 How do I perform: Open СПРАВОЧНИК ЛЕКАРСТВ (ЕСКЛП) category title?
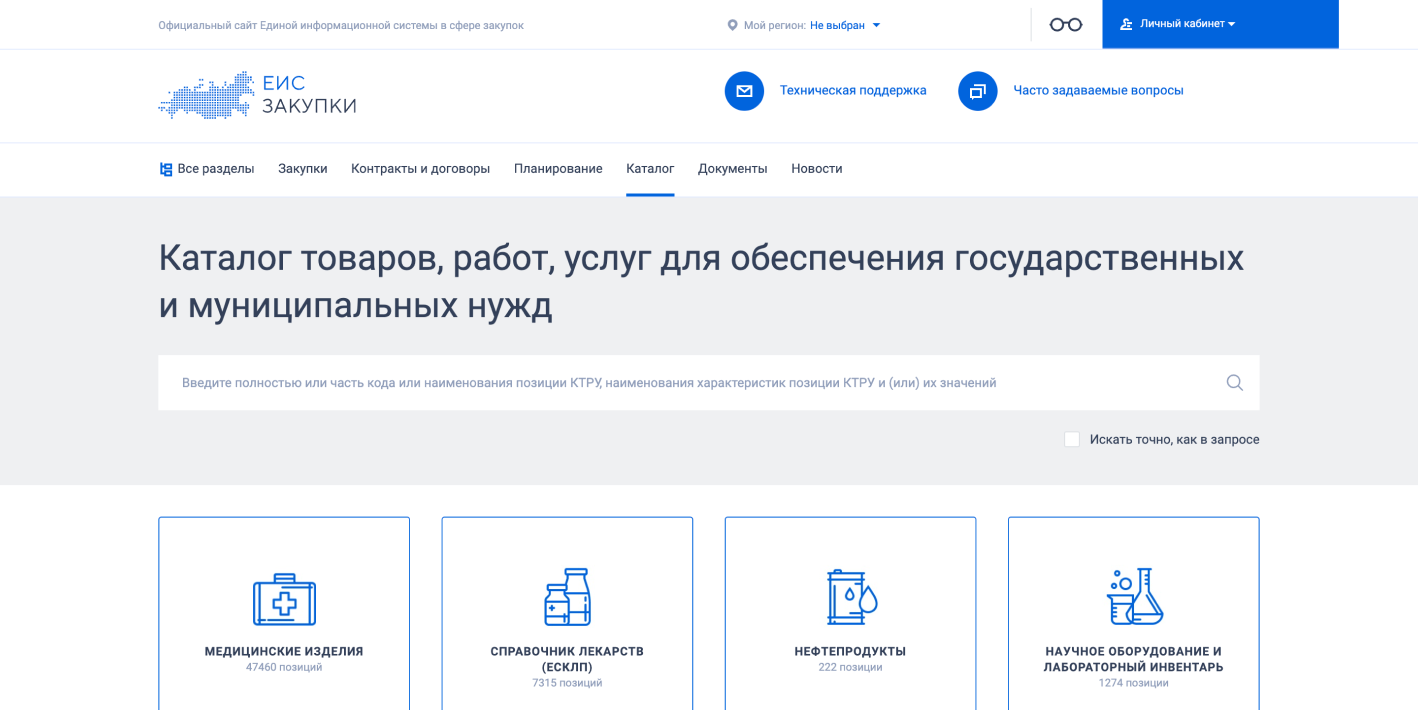(567, 659)
